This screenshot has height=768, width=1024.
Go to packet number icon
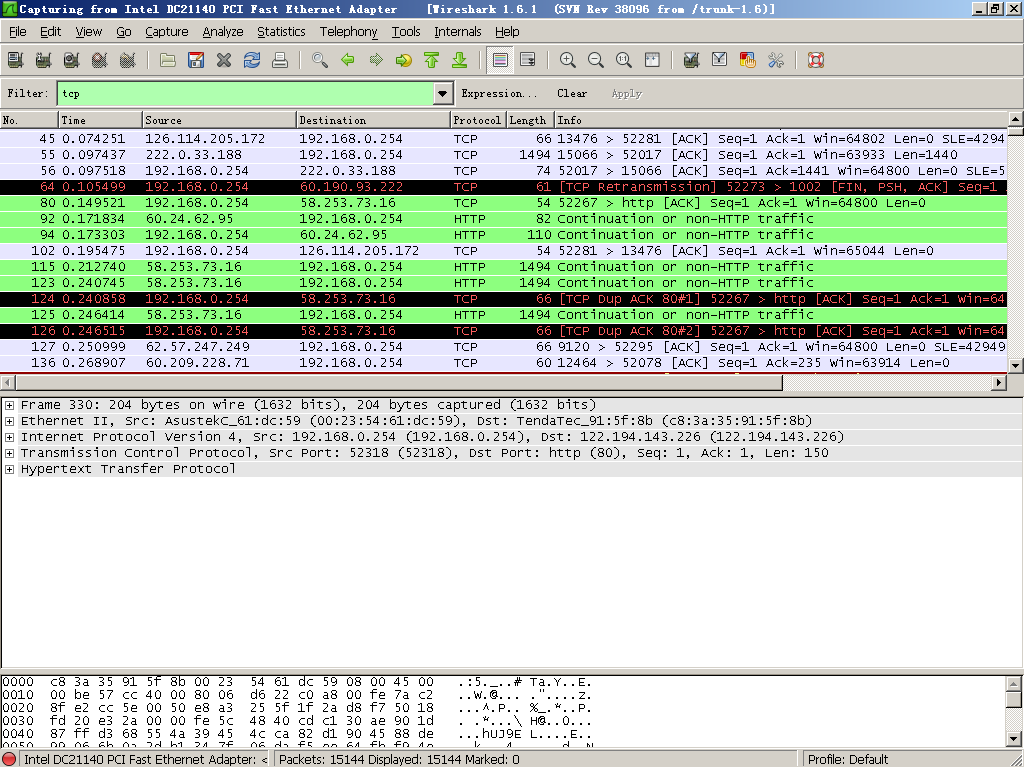pyautogui.click(x=404, y=60)
